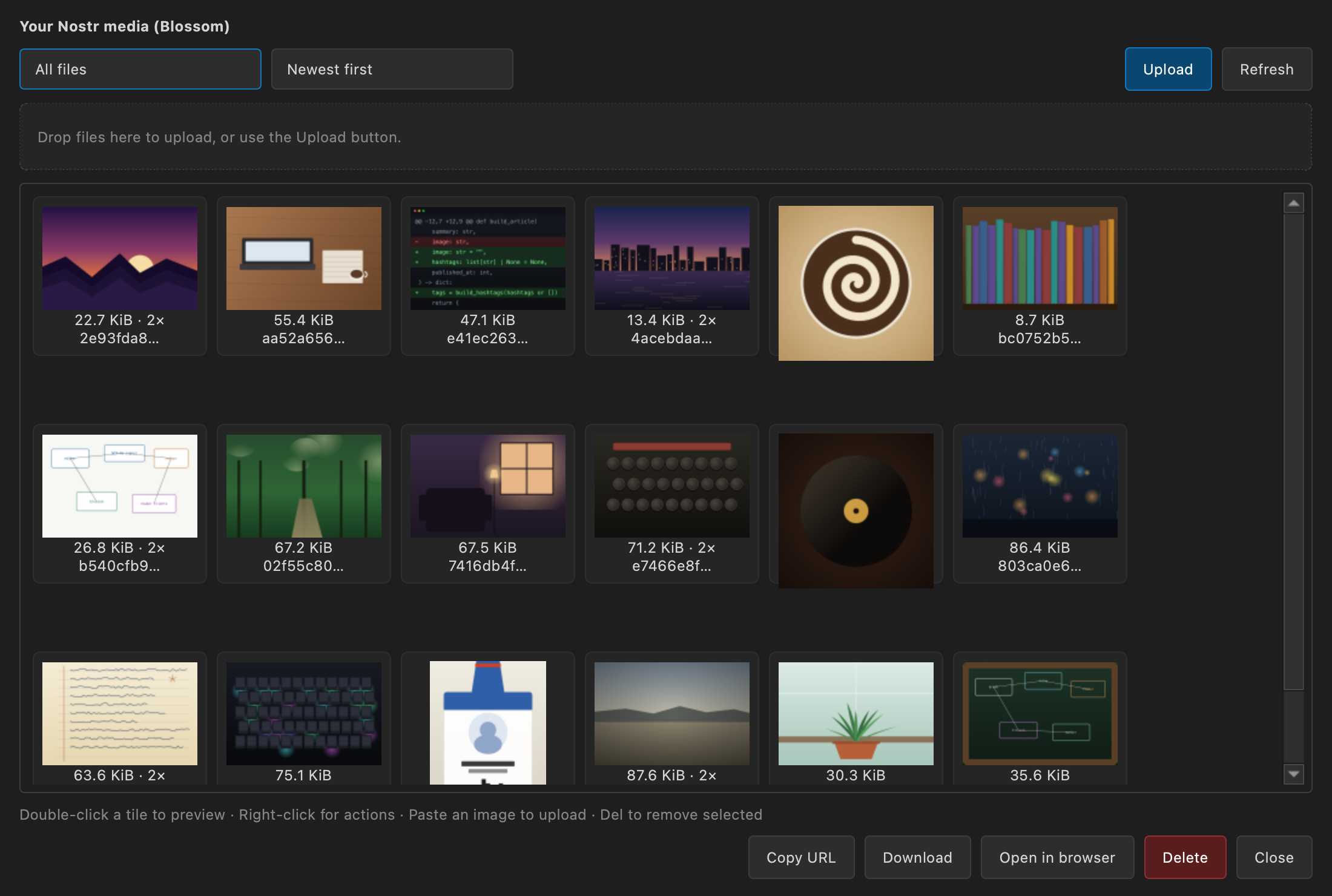The image size is (1332, 896).
Task: Select the lit window room thumbnail 7416db4f
Action: click(488, 486)
